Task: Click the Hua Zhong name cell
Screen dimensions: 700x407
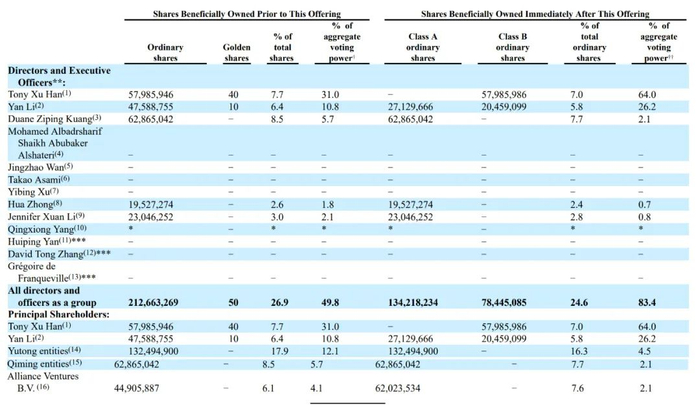Action: click(x=35, y=204)
